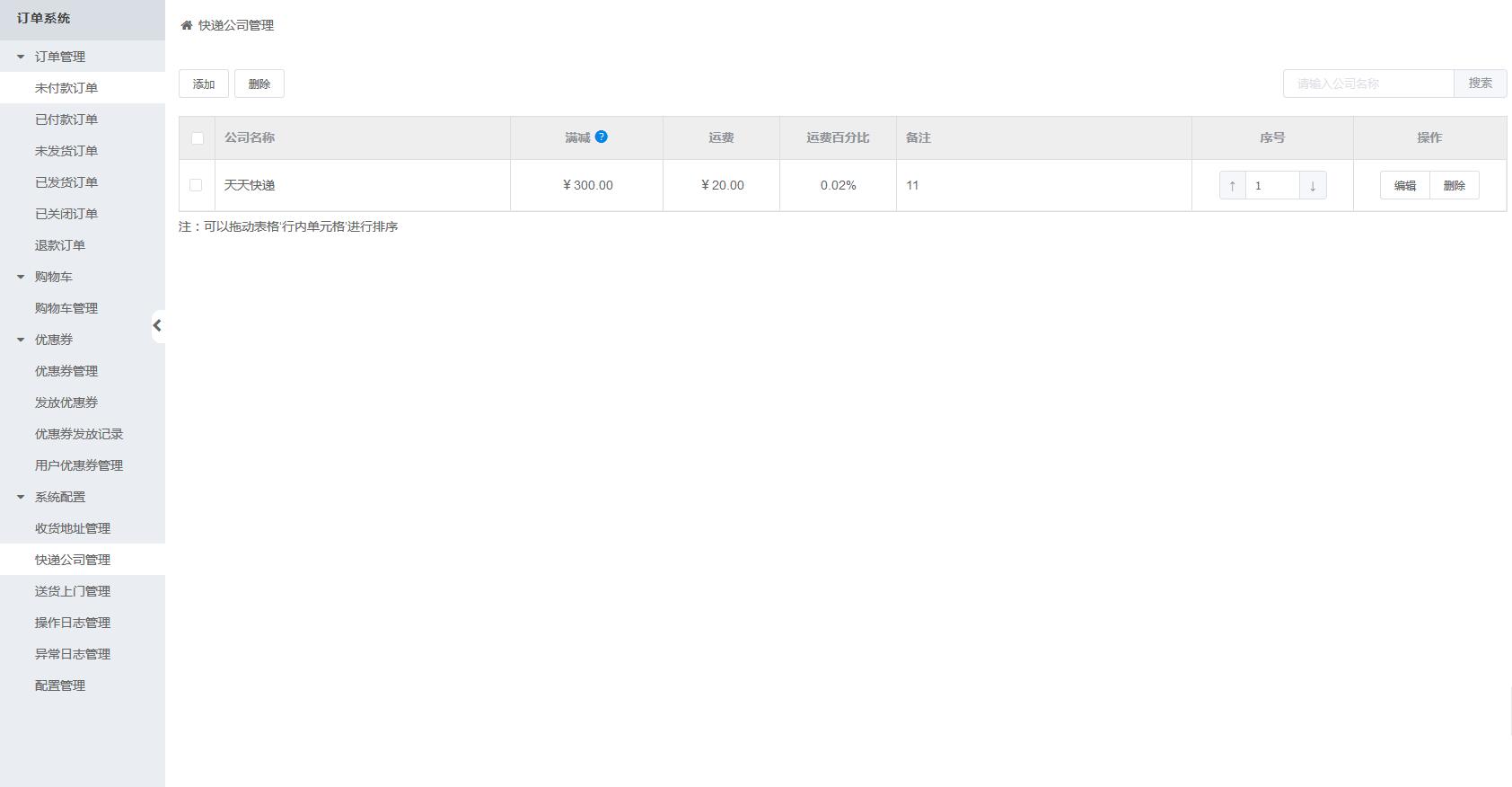Screen dimensions: 1512x787
Task: Click the 序号 column header
Action: point(1272,137)
